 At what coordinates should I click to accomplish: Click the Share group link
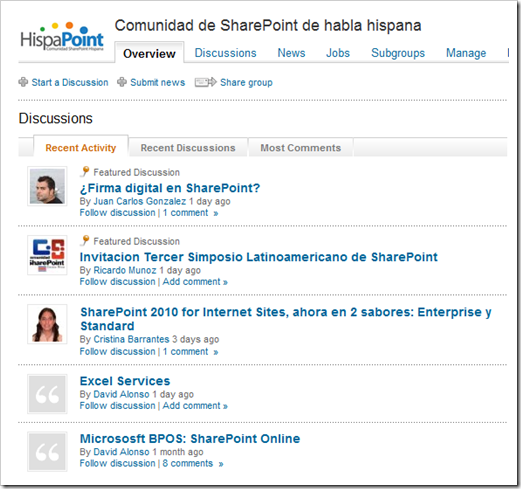click(246, 82)
